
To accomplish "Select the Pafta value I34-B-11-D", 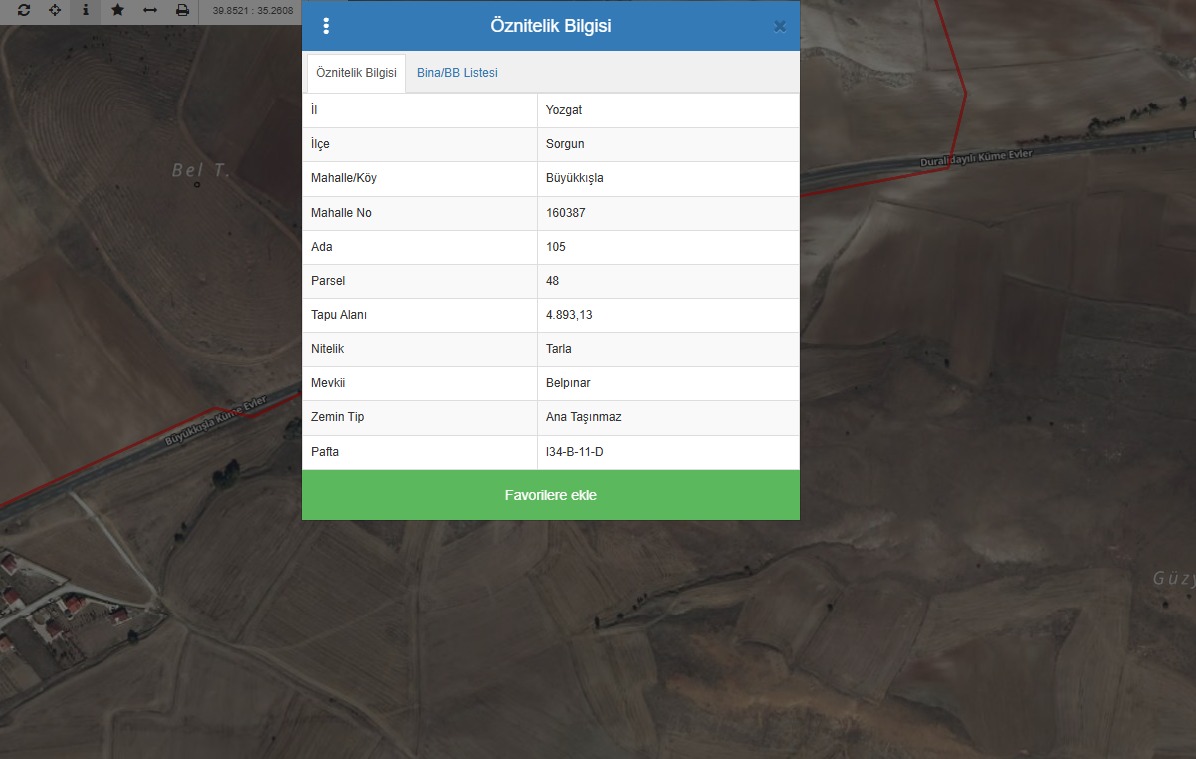I will point(574,452).
